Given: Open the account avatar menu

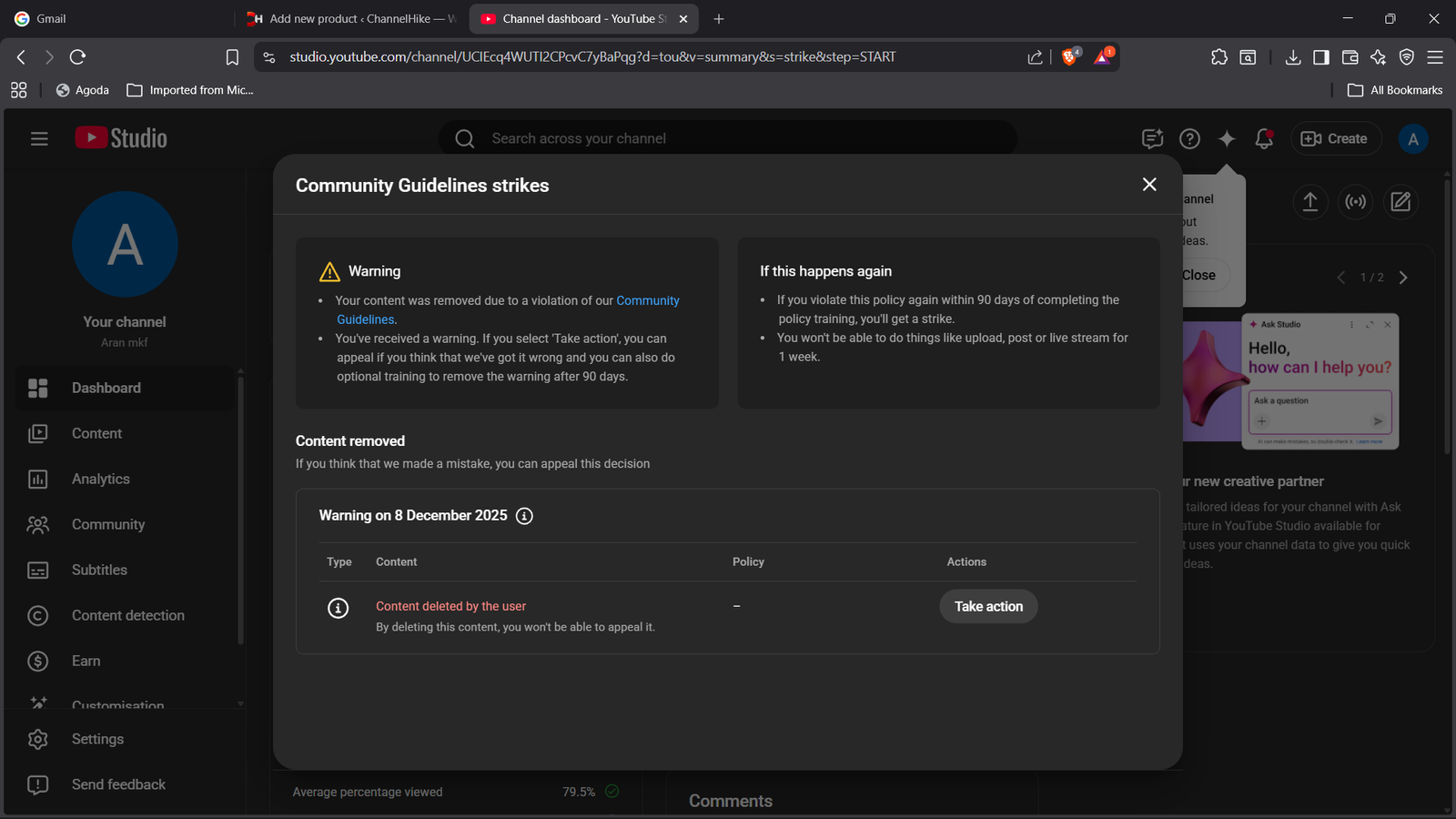Looking at the screenshot, I should pos(1412,138).
